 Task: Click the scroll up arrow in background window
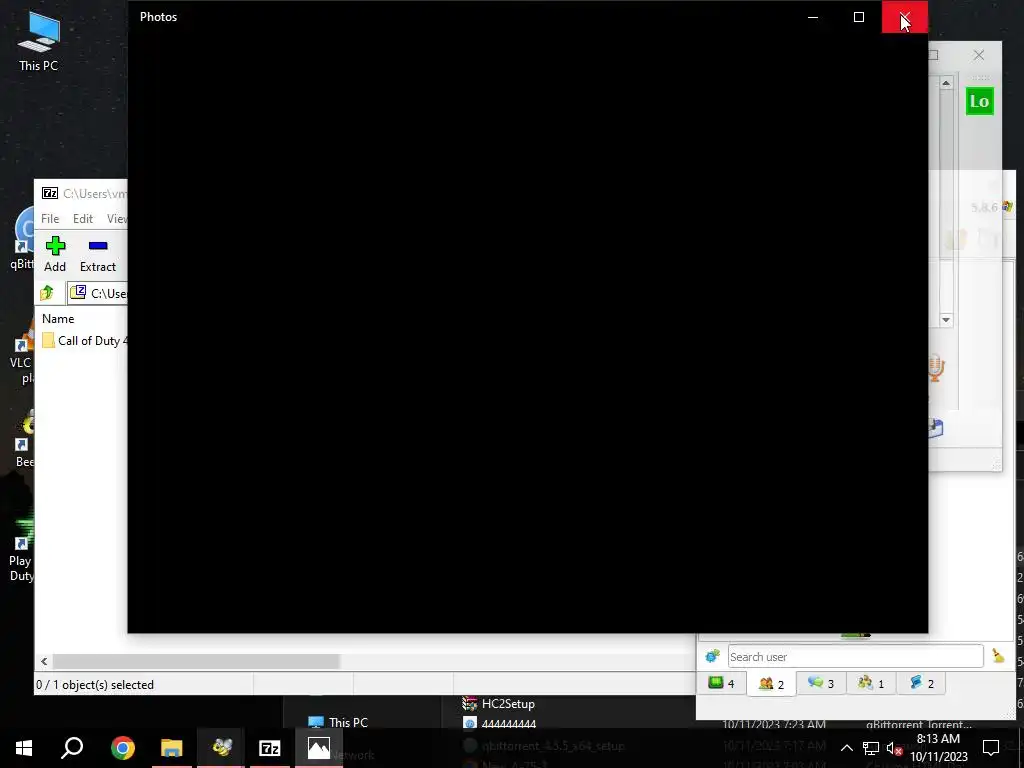946,83
